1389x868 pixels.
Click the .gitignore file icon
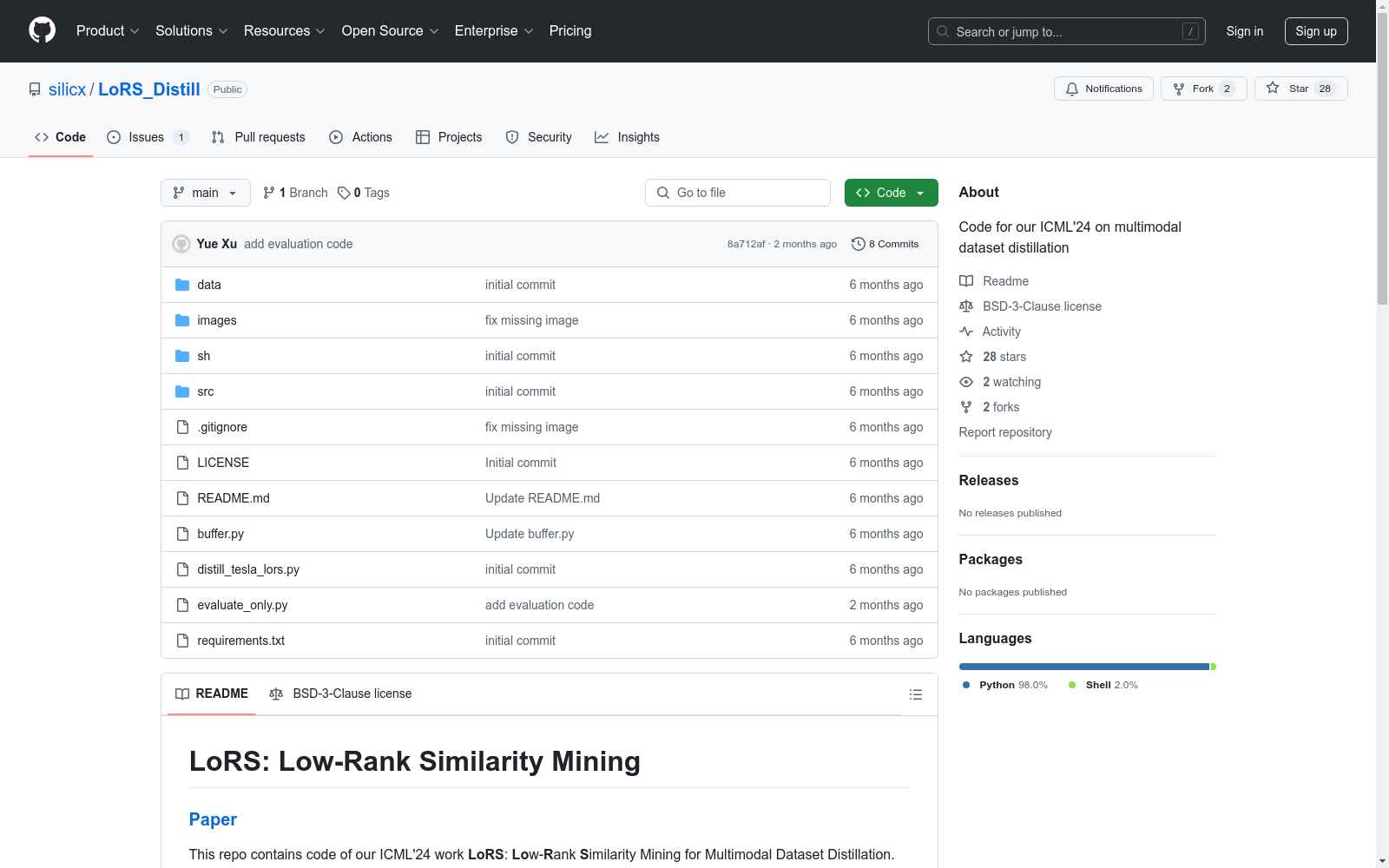182,427
